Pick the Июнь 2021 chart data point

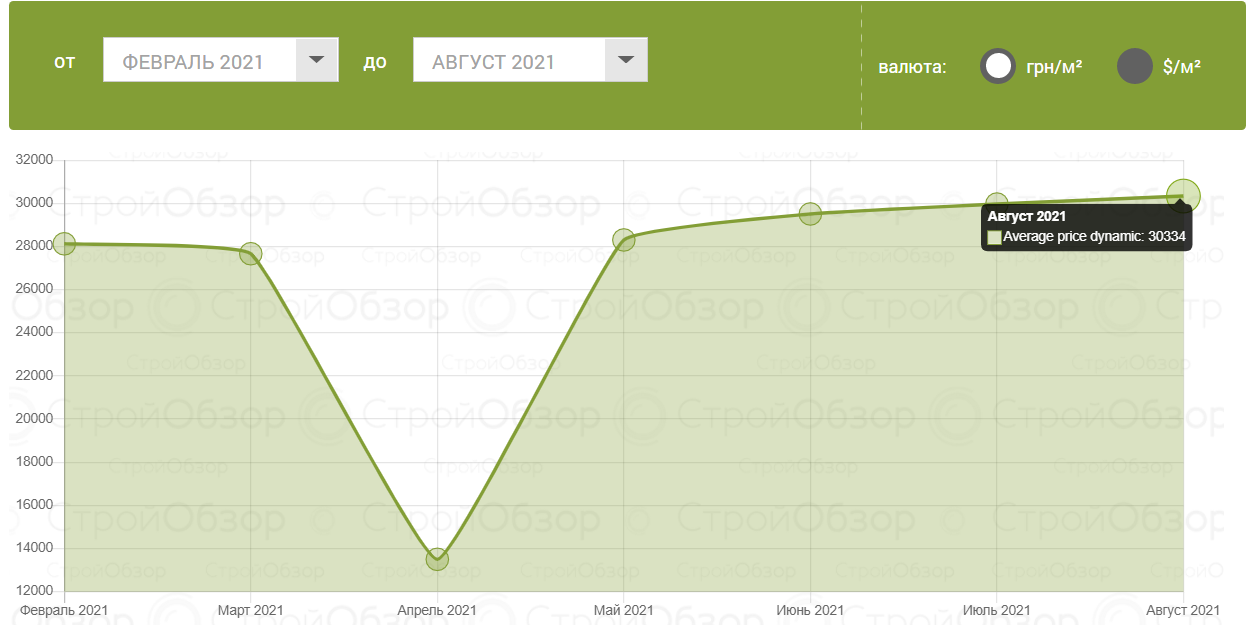(x=810, y=214)
